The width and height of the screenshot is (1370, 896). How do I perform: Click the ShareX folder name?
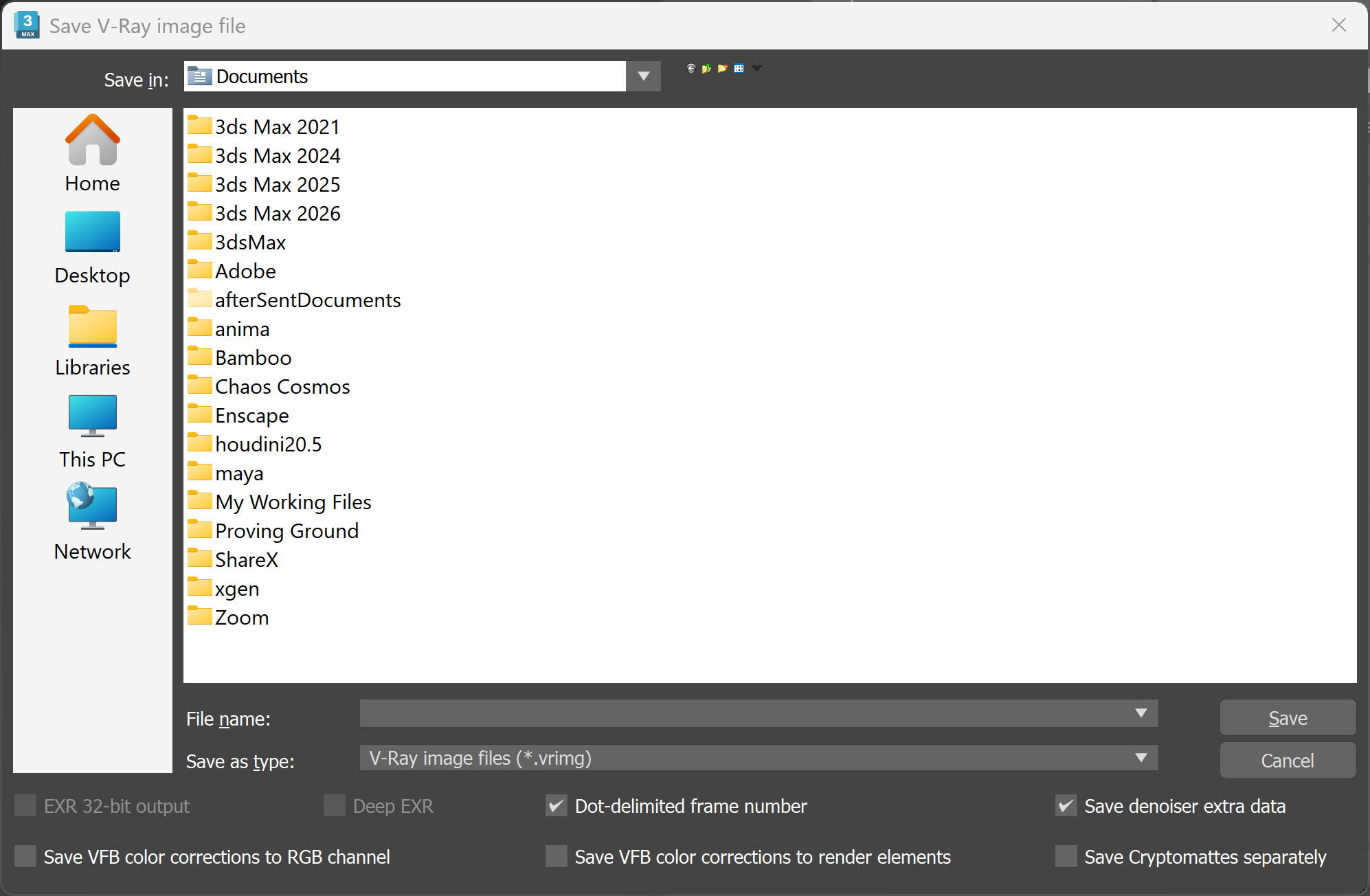tap(247, 560)
